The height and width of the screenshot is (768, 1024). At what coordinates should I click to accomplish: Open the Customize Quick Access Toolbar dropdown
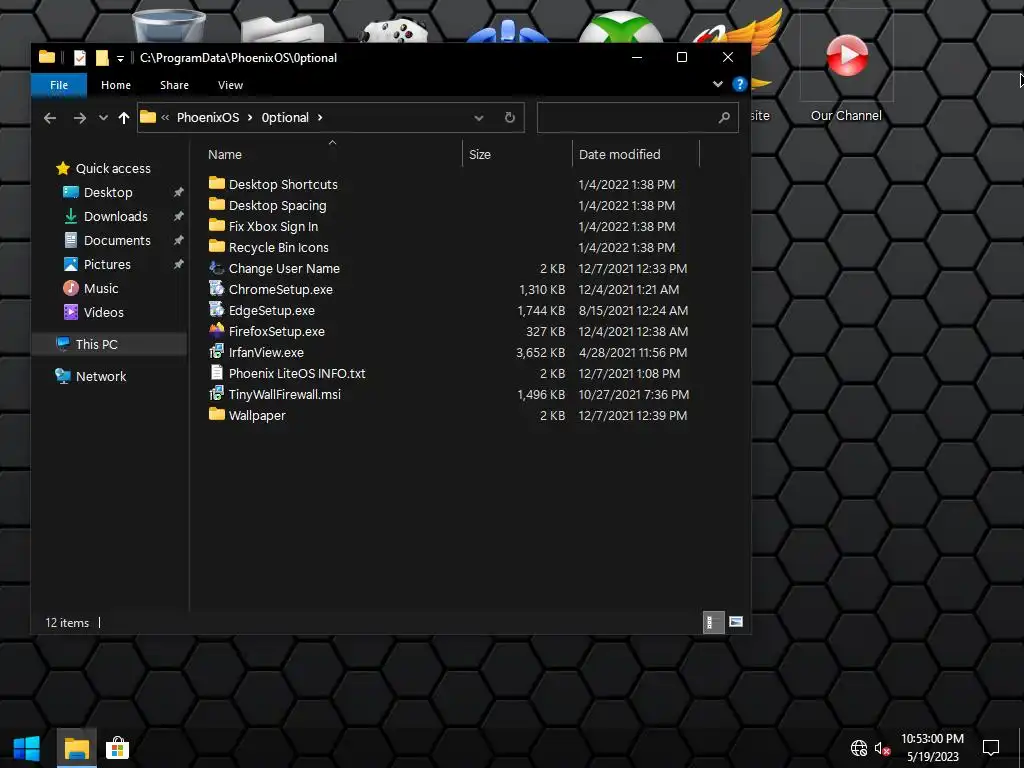[120, 59]
